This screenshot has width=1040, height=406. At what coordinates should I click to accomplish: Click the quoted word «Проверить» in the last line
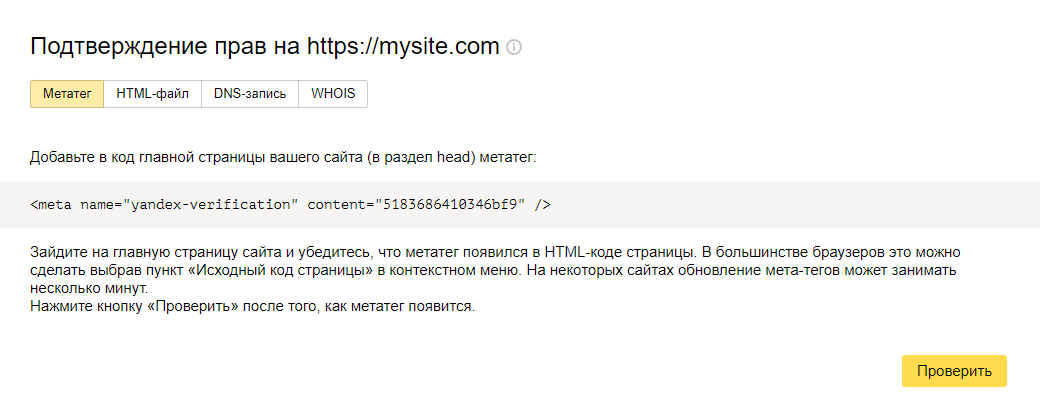pos(193,308)
